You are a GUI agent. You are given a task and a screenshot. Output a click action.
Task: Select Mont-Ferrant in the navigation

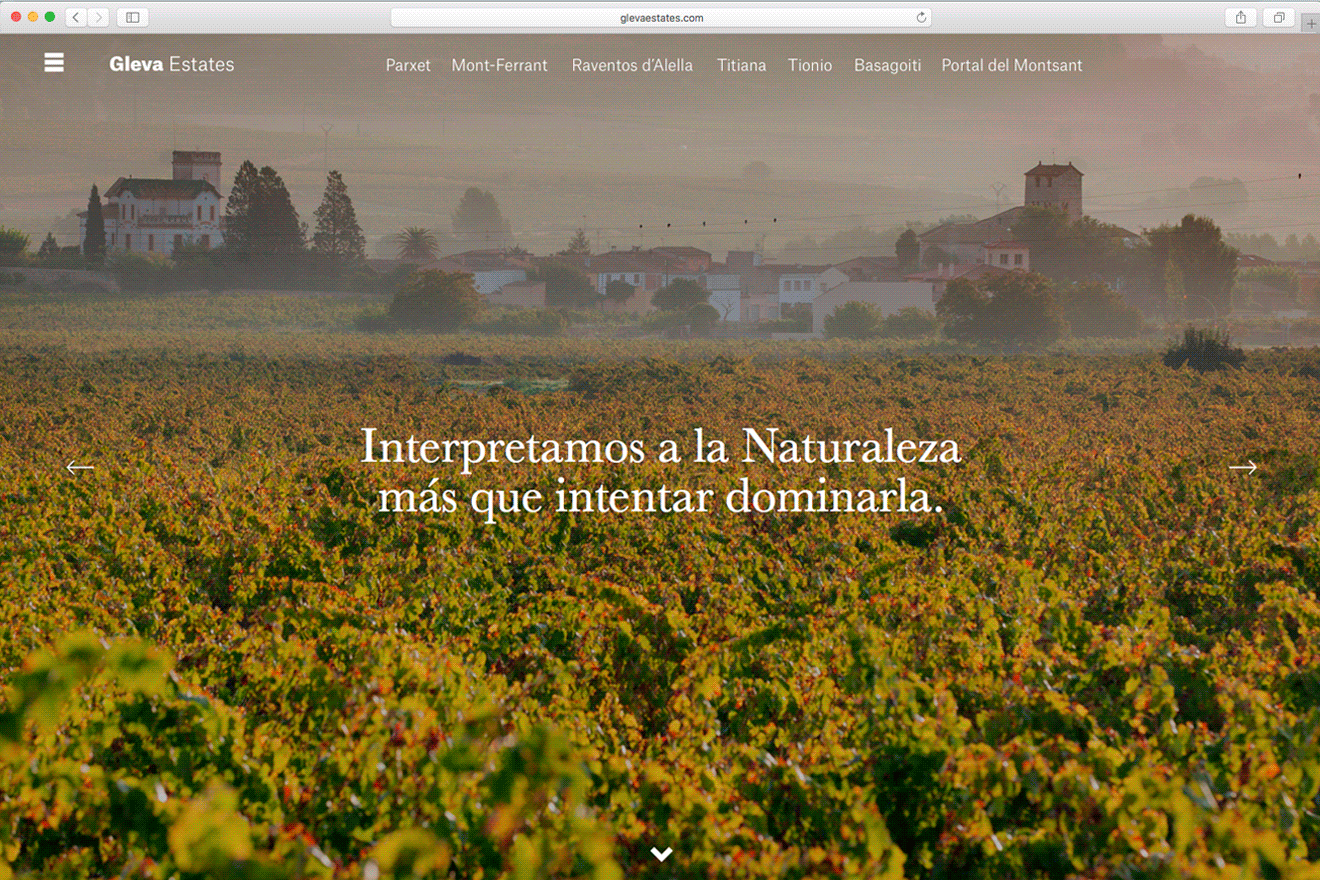click(x=499, y=65)
